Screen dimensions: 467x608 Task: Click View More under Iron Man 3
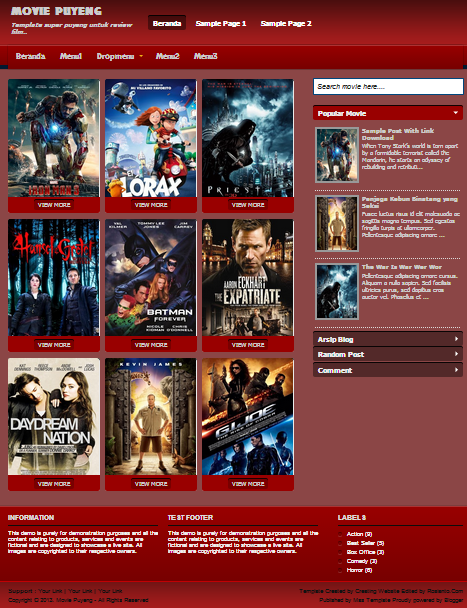tap(54, 205)
